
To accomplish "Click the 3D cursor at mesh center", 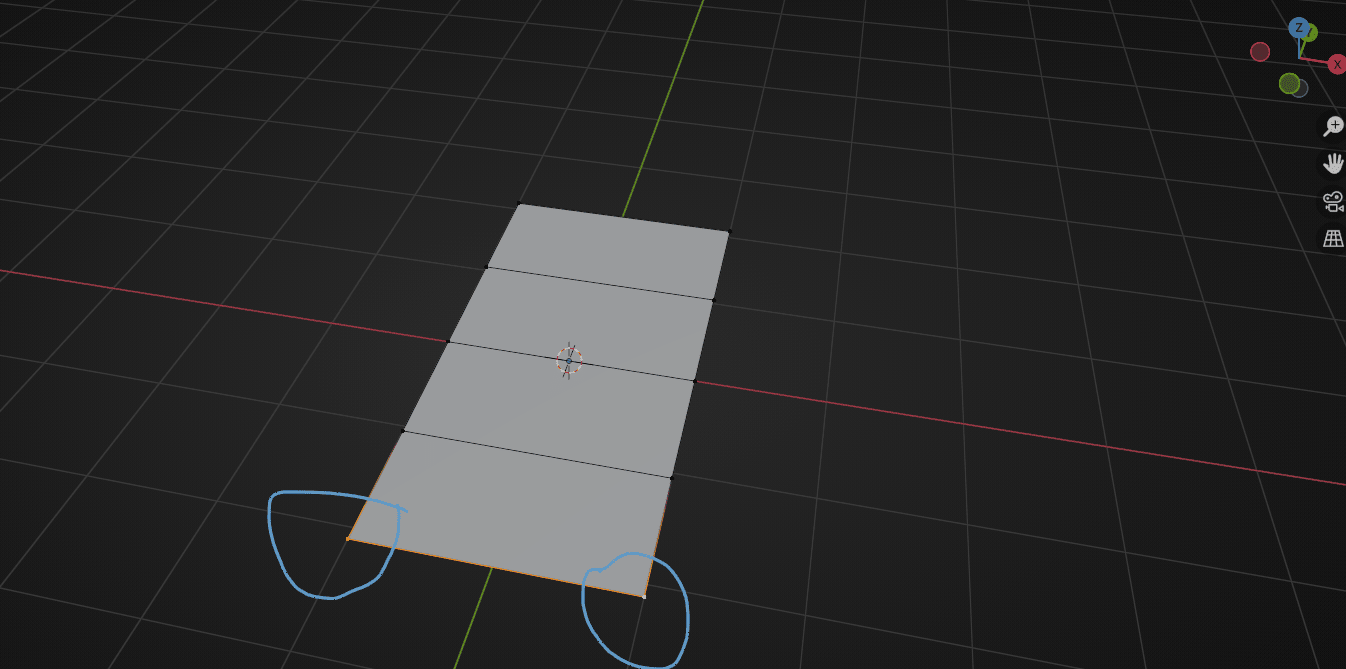I will tap(569, 361).
